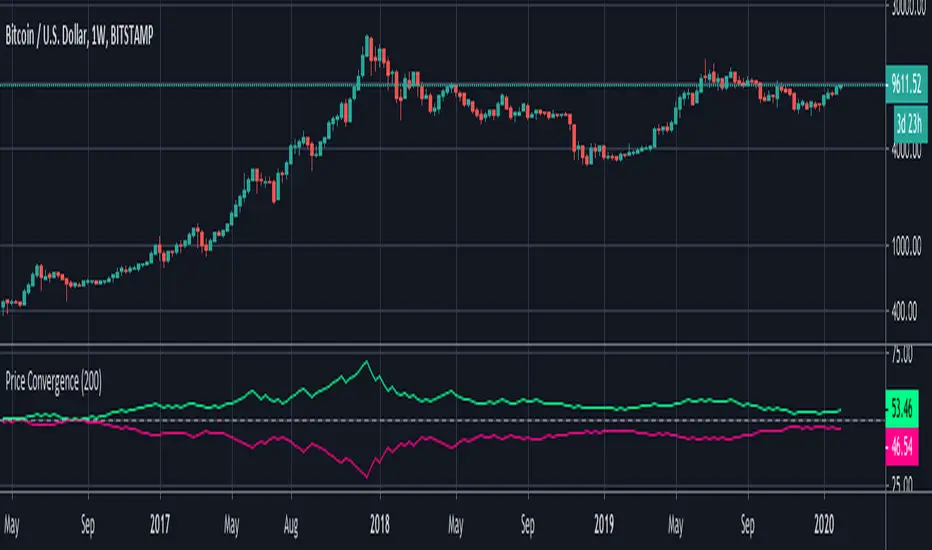Click the 75.00 indicator axis label
Viewport: 932px width, 550px height.
point(903,356)
